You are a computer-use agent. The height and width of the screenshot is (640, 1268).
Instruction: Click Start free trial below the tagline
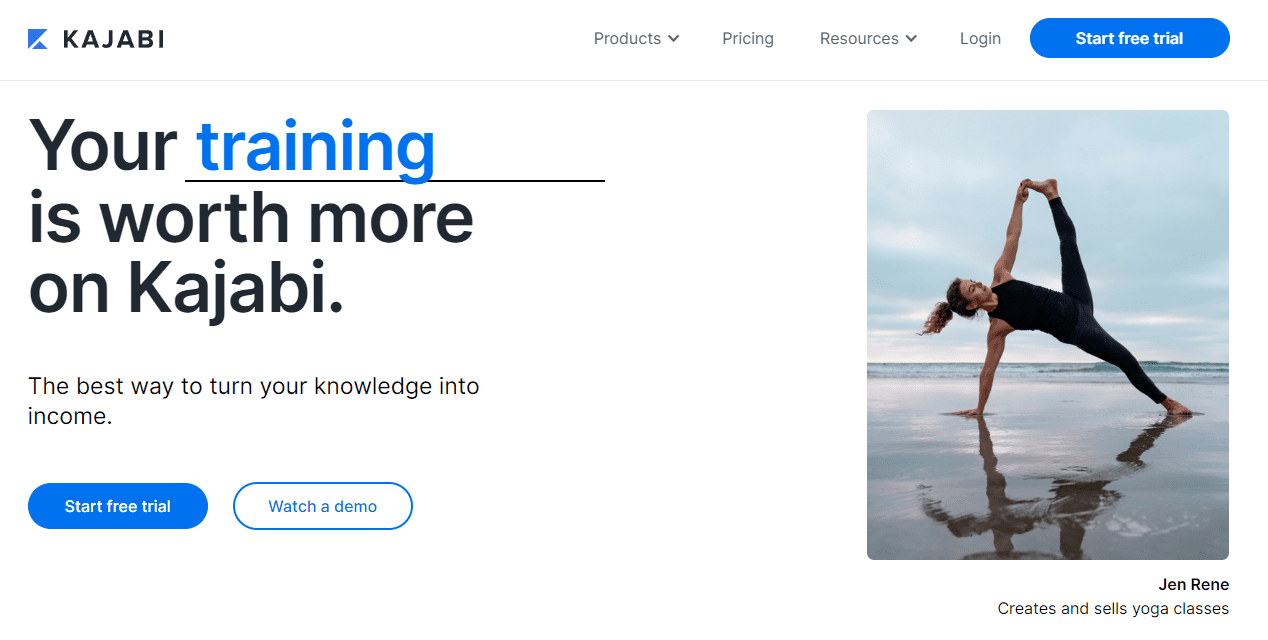point(118,506)
